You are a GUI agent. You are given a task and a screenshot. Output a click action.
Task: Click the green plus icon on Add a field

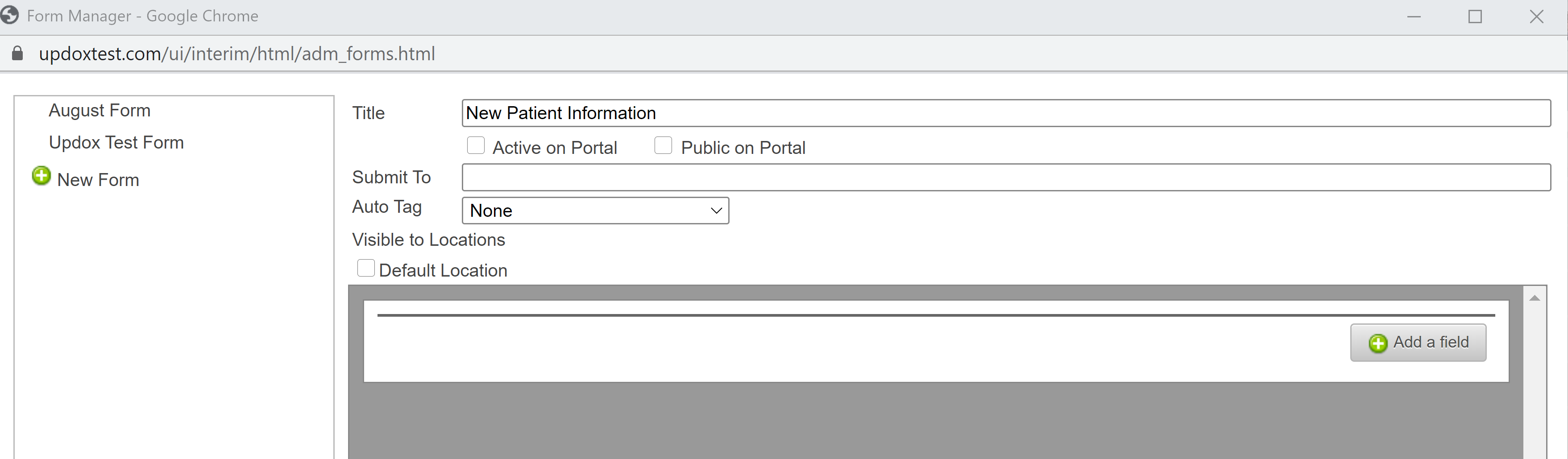(1378, 343)
